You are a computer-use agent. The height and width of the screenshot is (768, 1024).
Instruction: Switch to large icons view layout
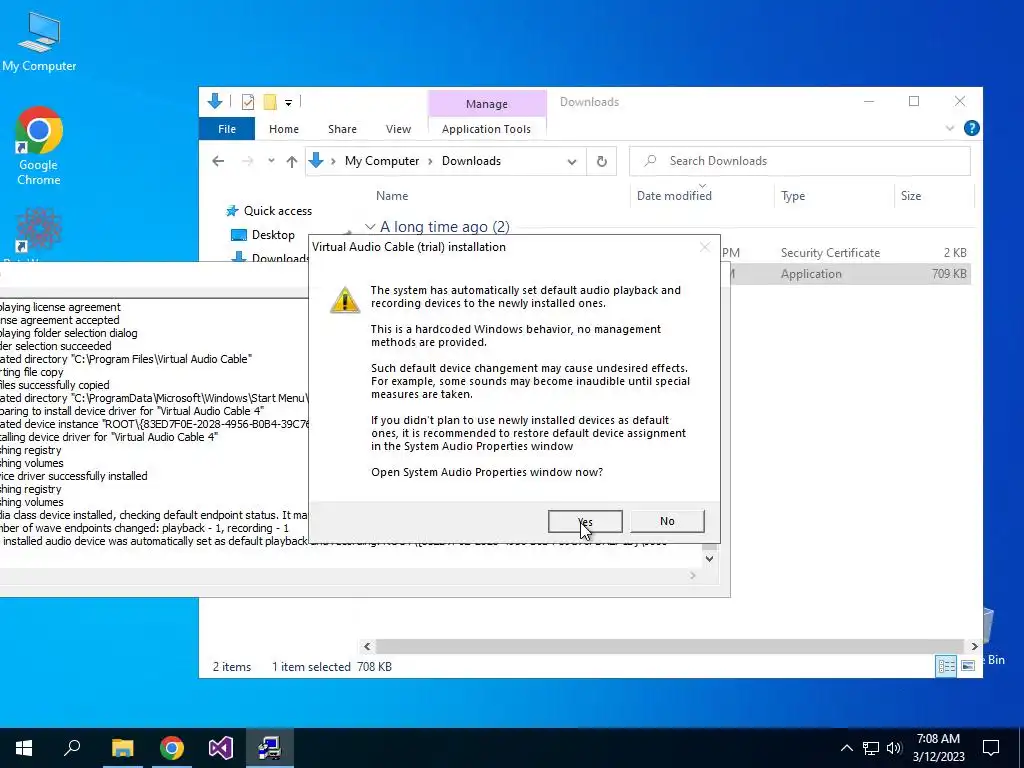tap(968, 665)
